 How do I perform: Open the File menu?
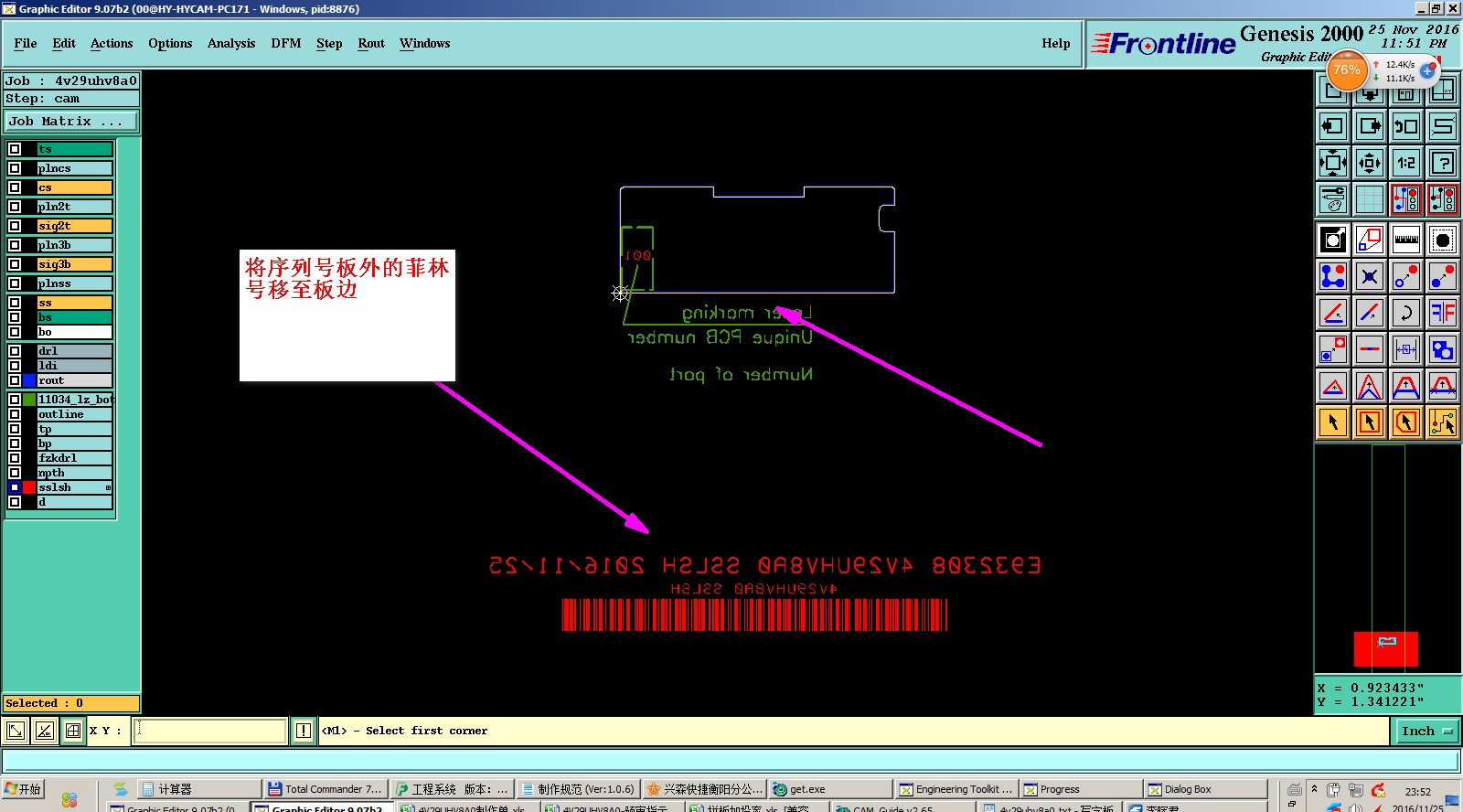point(26,43)
